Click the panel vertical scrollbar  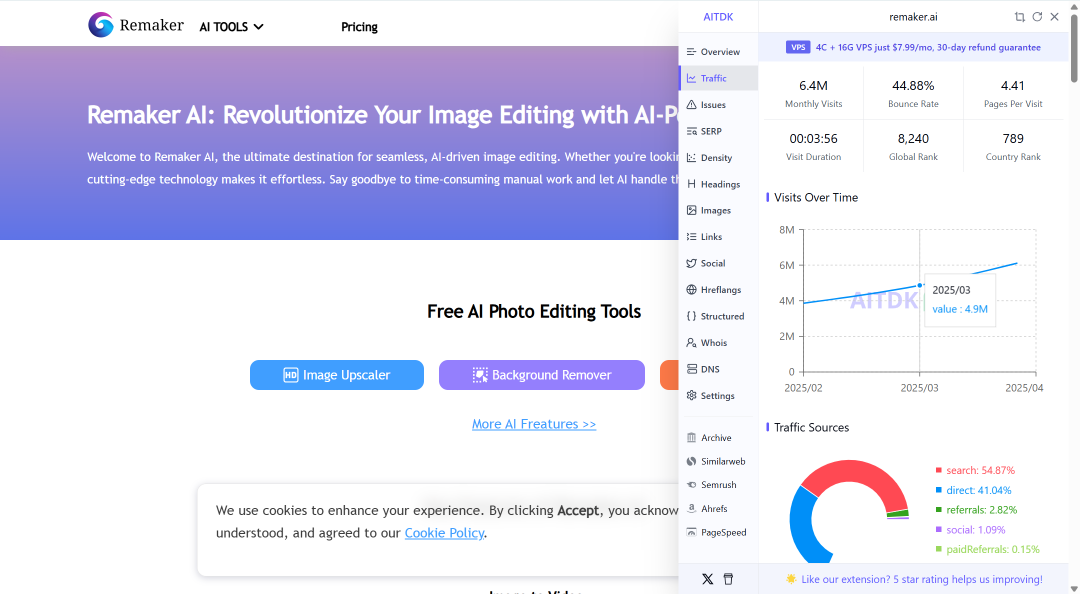point(1073,48)
